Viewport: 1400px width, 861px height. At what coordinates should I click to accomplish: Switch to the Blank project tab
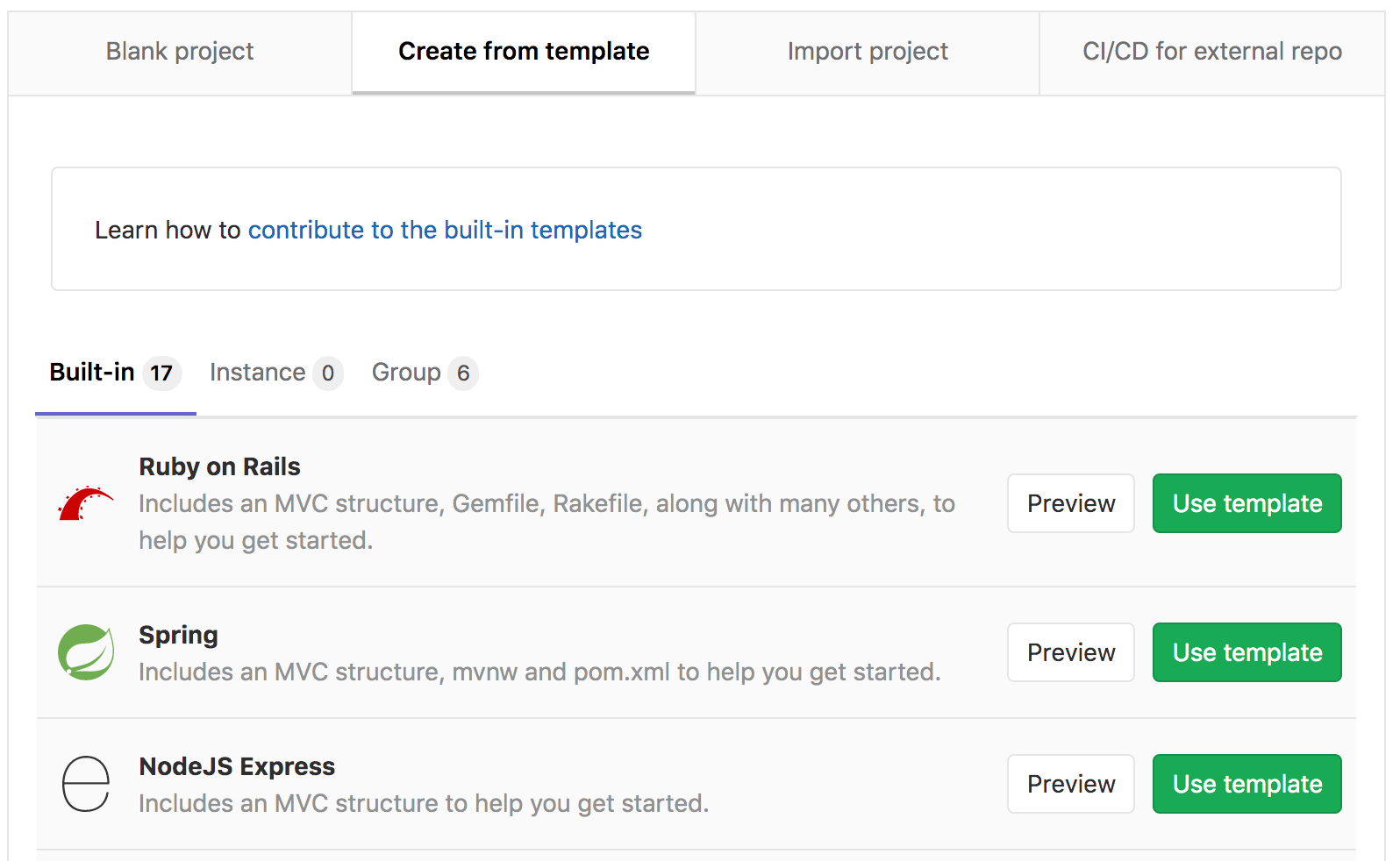[x=179, y=52]
